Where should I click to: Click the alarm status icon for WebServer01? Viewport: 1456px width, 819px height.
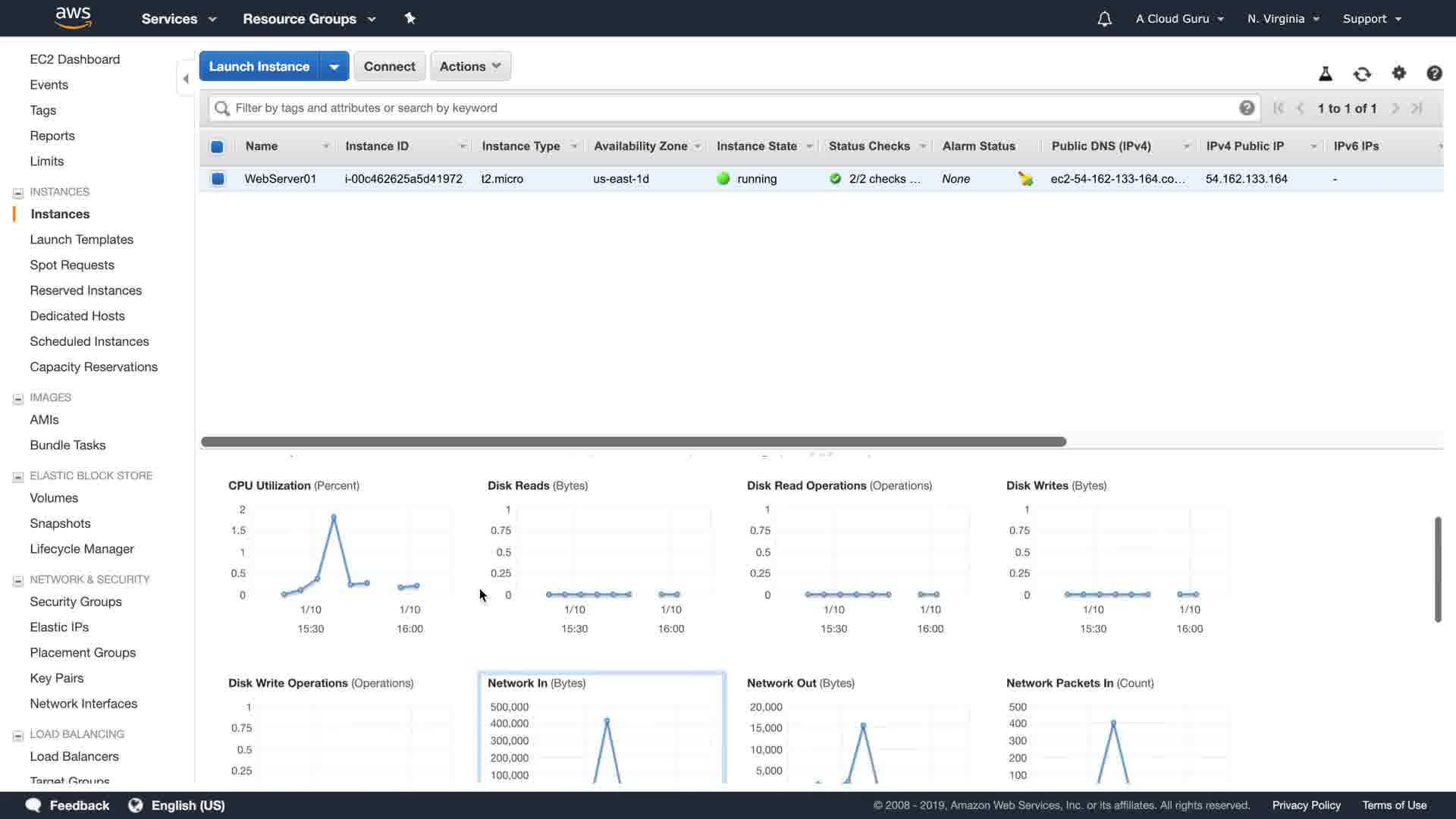pos(1025,179)
